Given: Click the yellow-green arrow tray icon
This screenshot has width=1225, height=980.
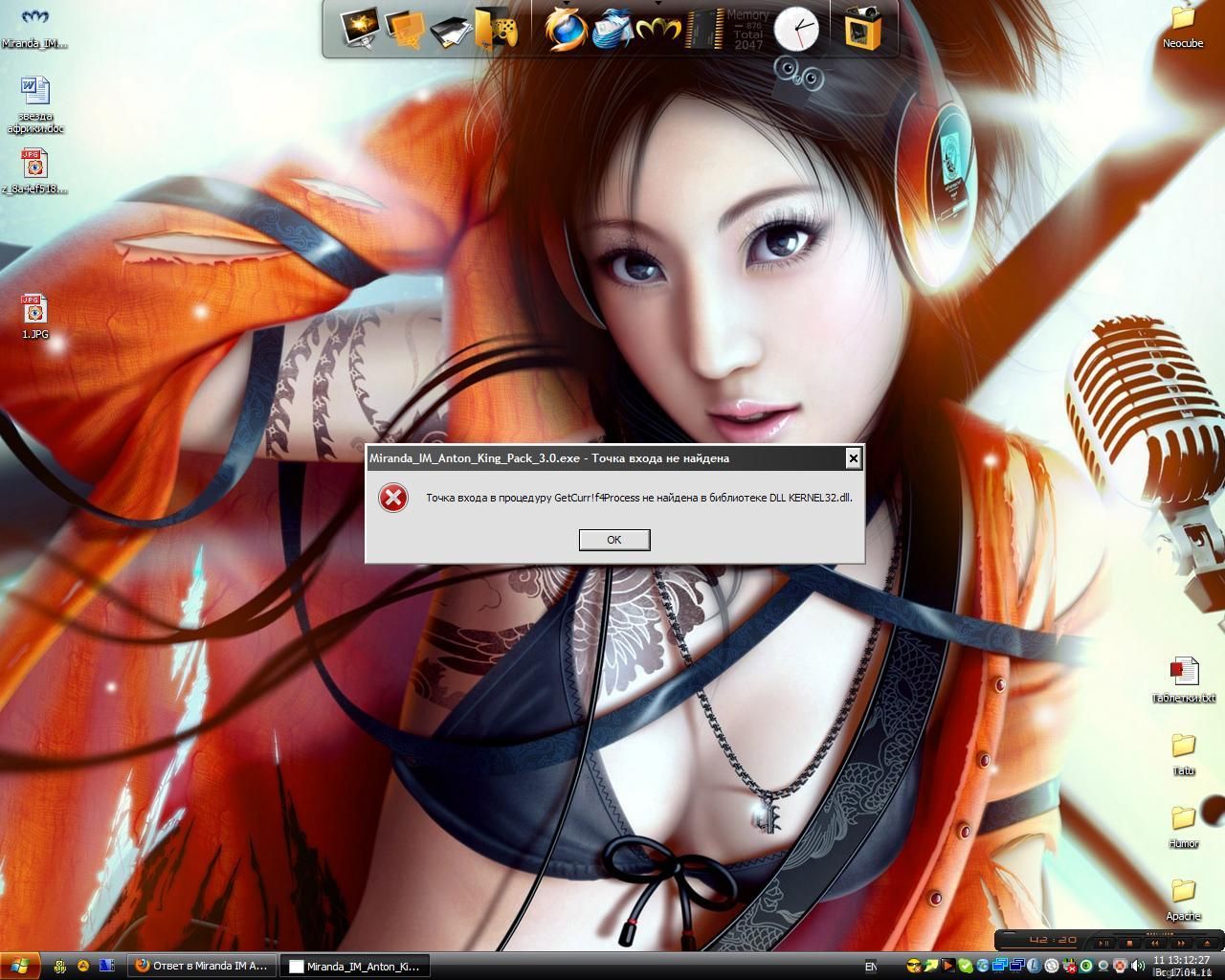Looking at the screenshot, I should 930,966.
